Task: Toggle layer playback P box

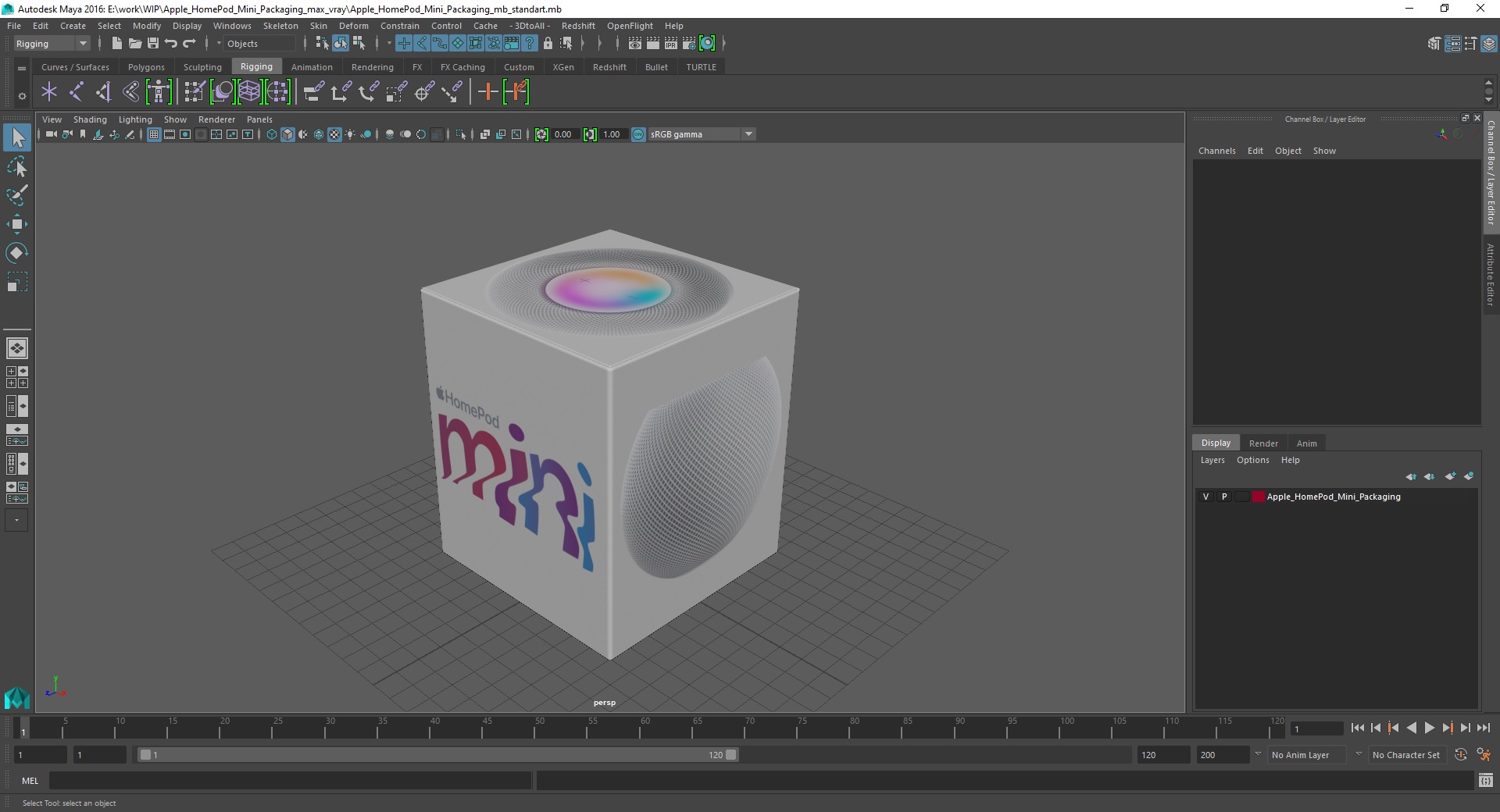Action: coord(1224,497)
